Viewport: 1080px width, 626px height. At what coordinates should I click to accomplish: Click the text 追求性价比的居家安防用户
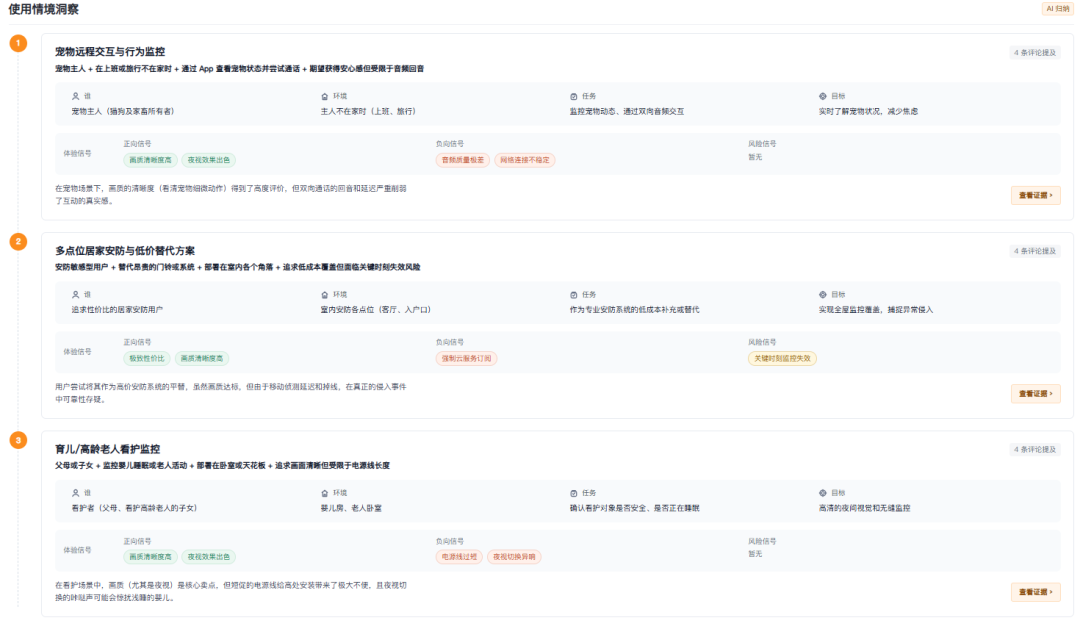click(117, 310)
